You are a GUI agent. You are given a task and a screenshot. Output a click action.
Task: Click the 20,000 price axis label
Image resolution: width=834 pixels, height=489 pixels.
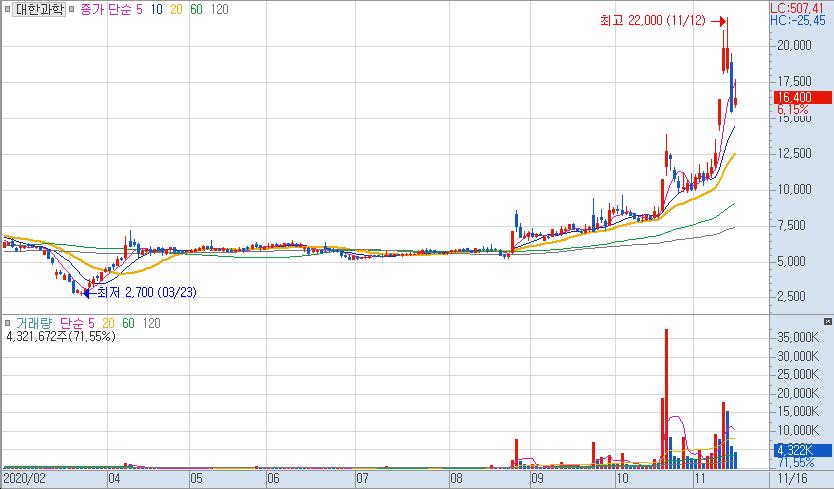(x=795, y=45)
